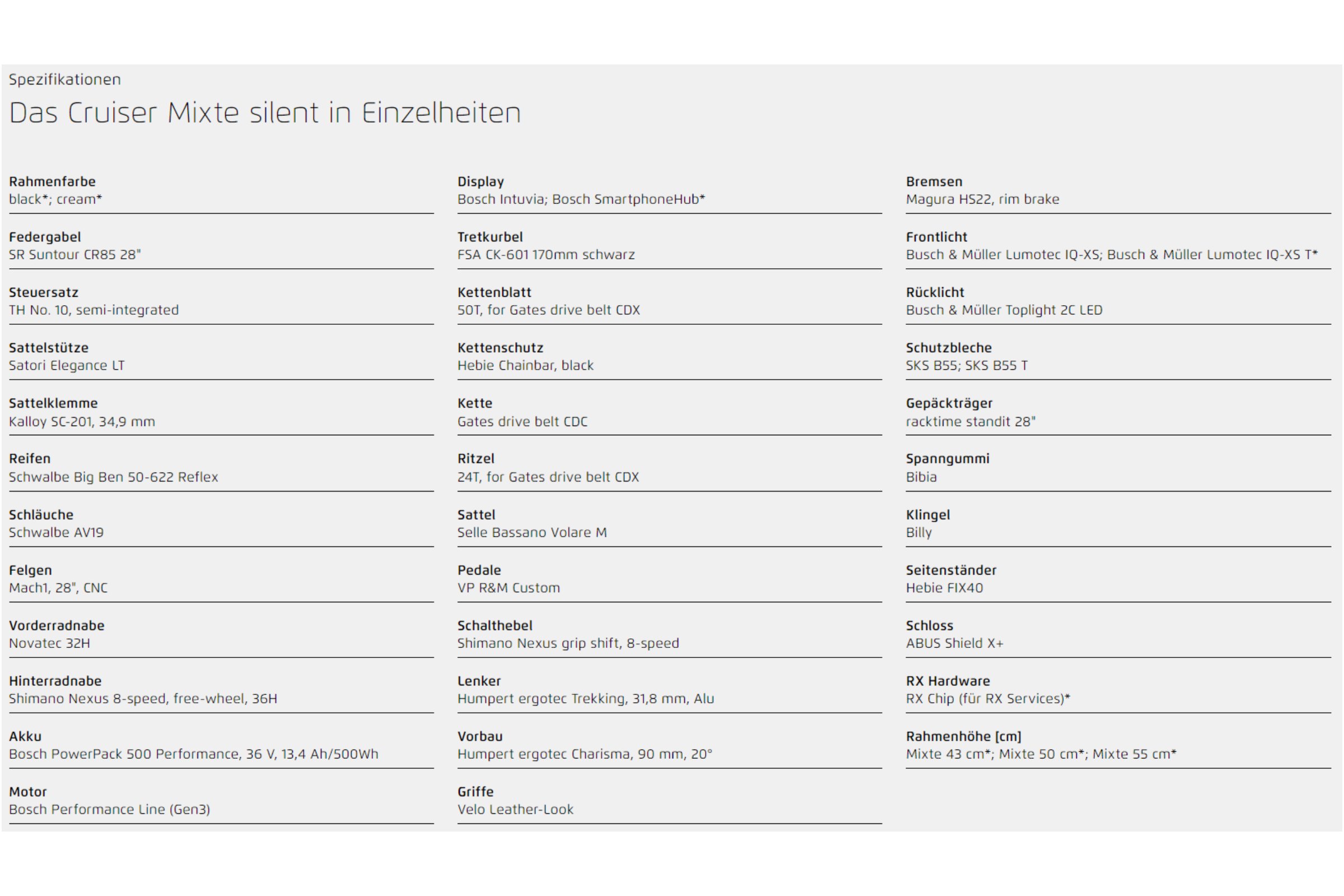The height and width of the screenshot is (896, 1344).
Task: Select the Akku Bosch PowerPack 500 text
Action: (x=193, y=754)
